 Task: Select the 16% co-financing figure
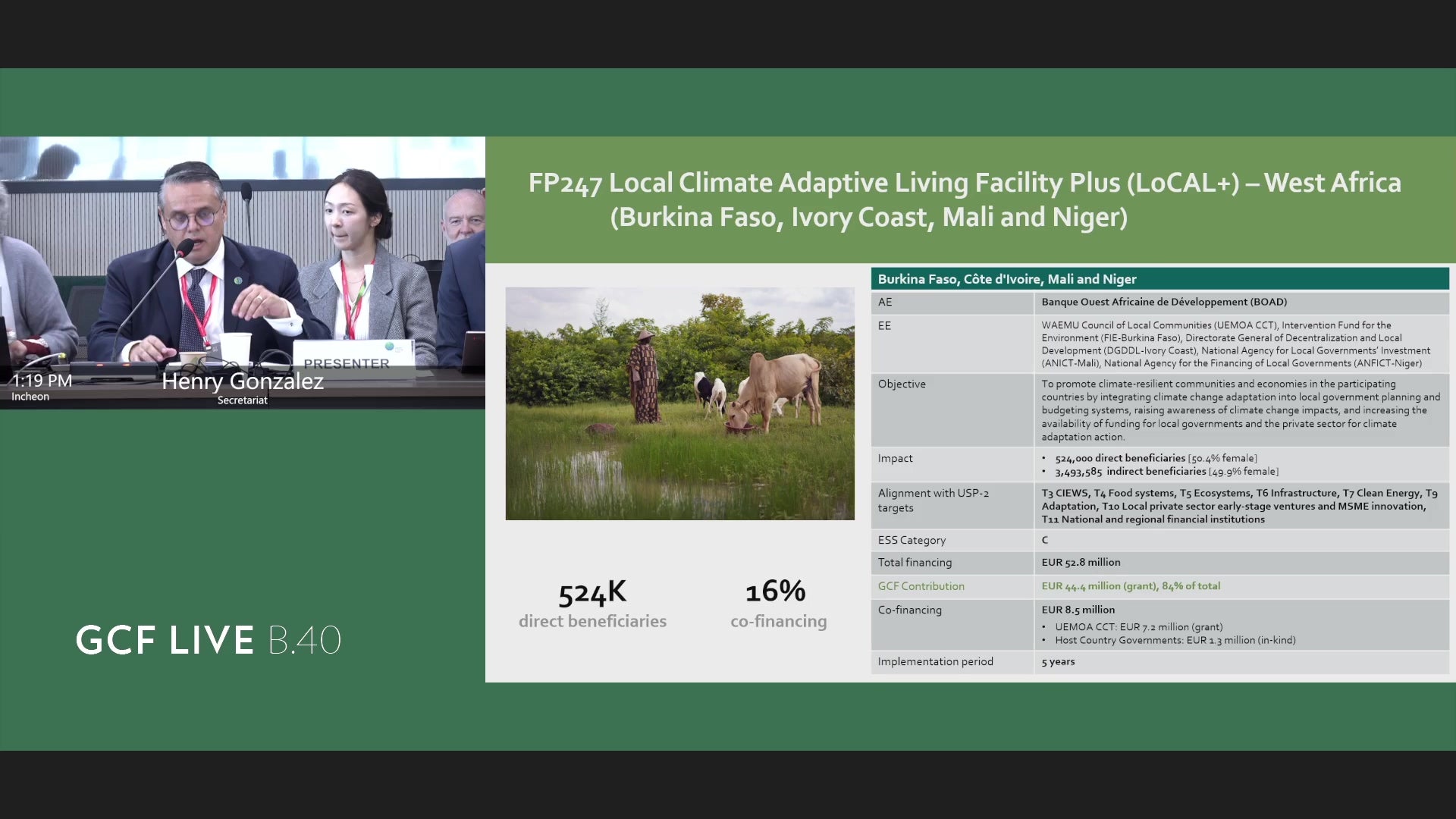pos(778,604)
